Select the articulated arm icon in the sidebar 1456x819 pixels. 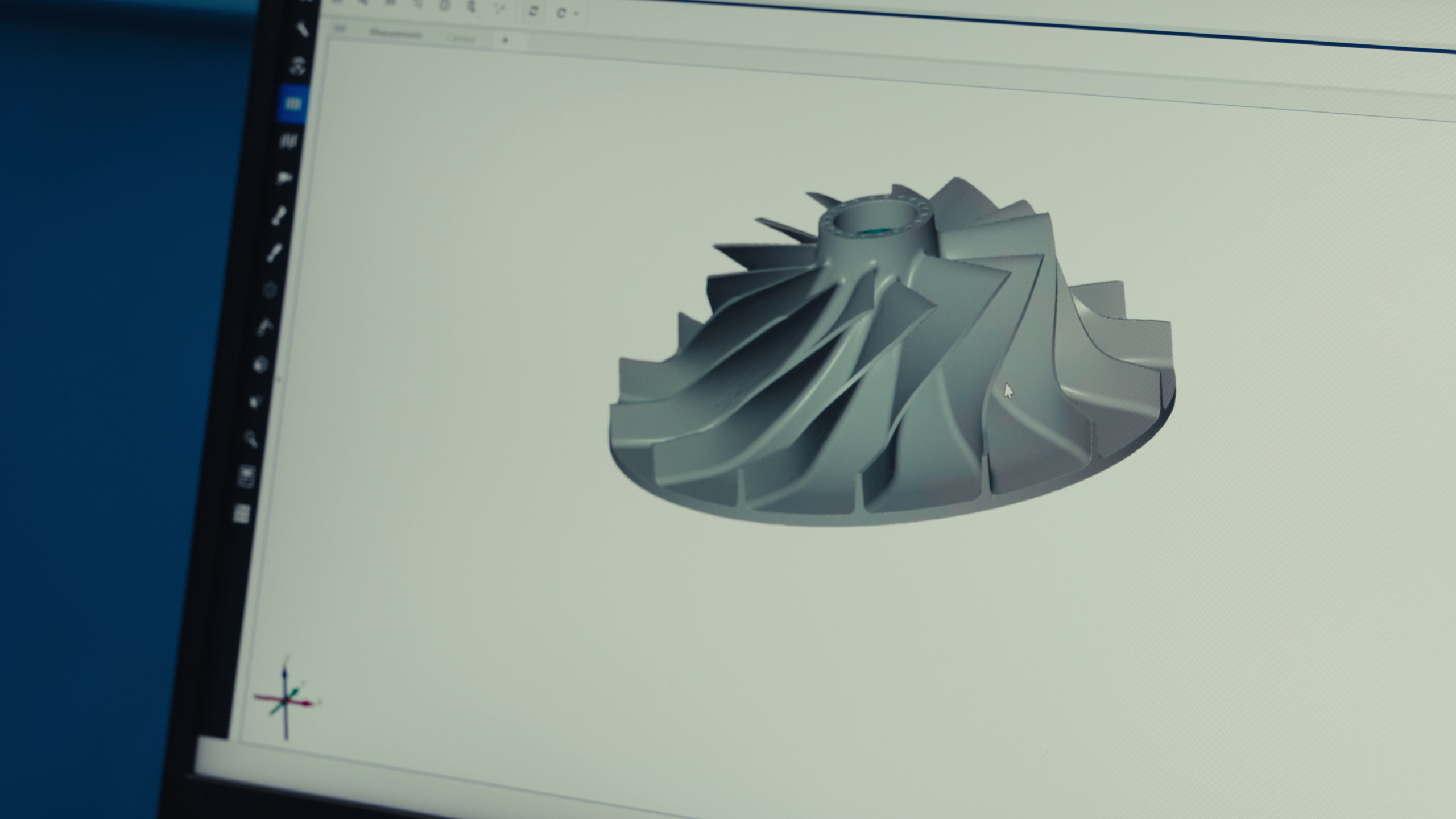(265, 328)
